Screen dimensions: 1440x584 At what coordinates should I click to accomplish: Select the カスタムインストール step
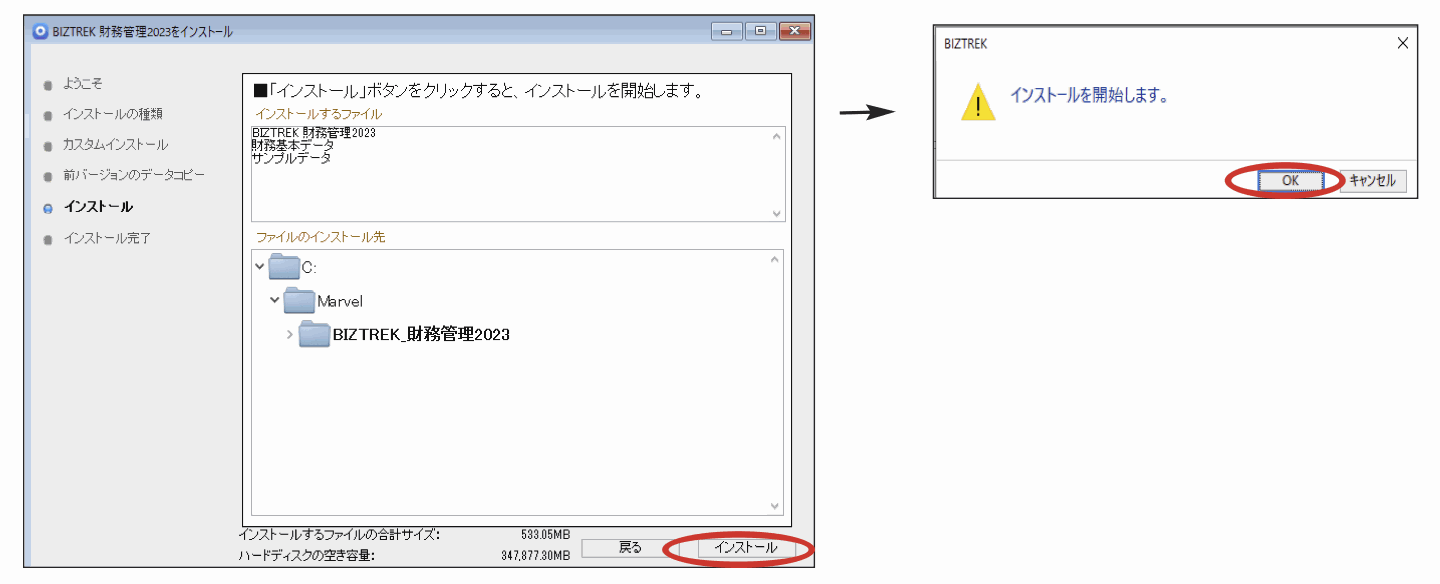(115, 145)
